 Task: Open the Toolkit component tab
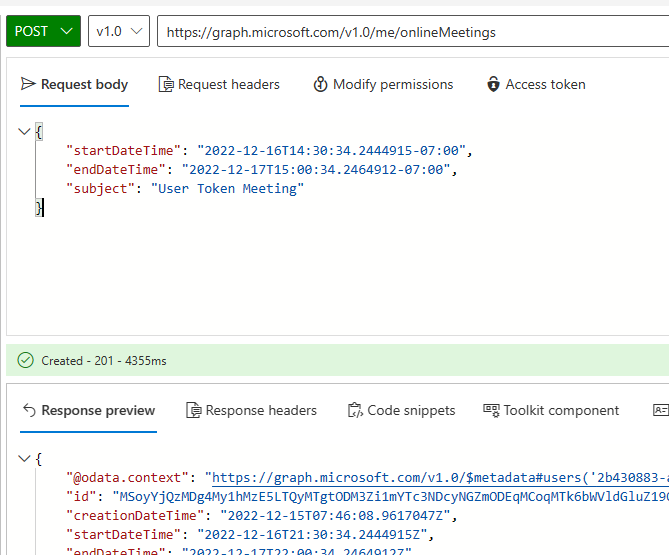point(551,410)
